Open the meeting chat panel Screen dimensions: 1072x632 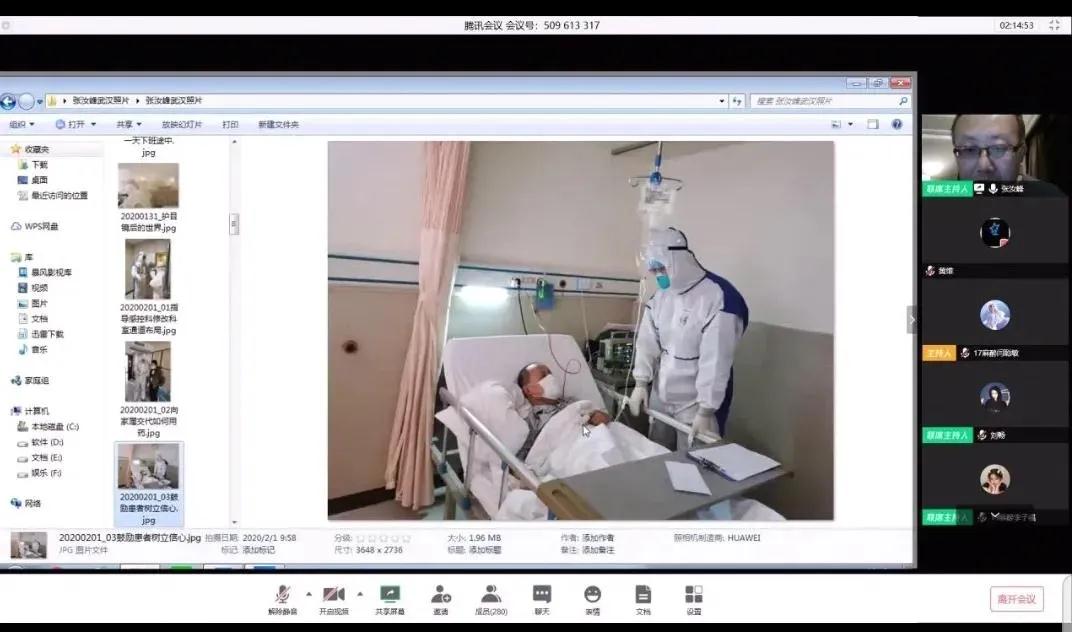click(542, 597)
